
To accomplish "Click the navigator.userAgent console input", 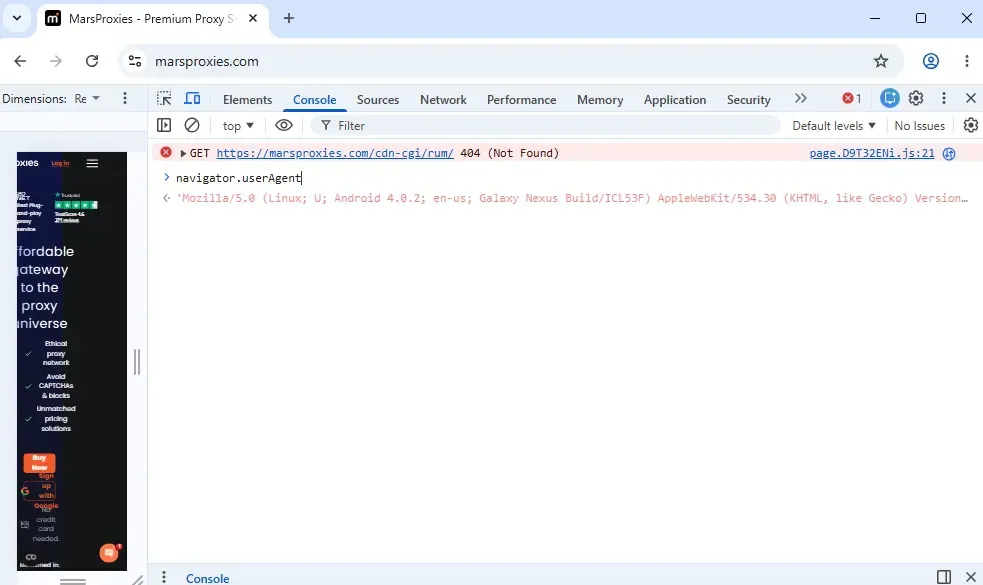I will click(238, 178).
